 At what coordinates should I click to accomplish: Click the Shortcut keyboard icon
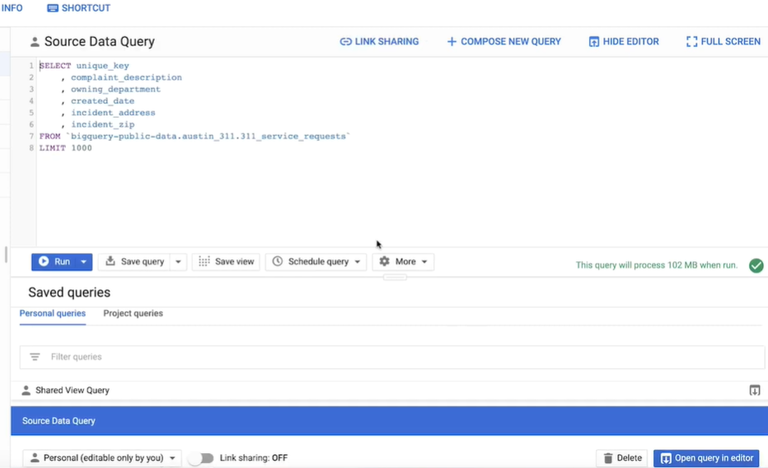(52, 8)
